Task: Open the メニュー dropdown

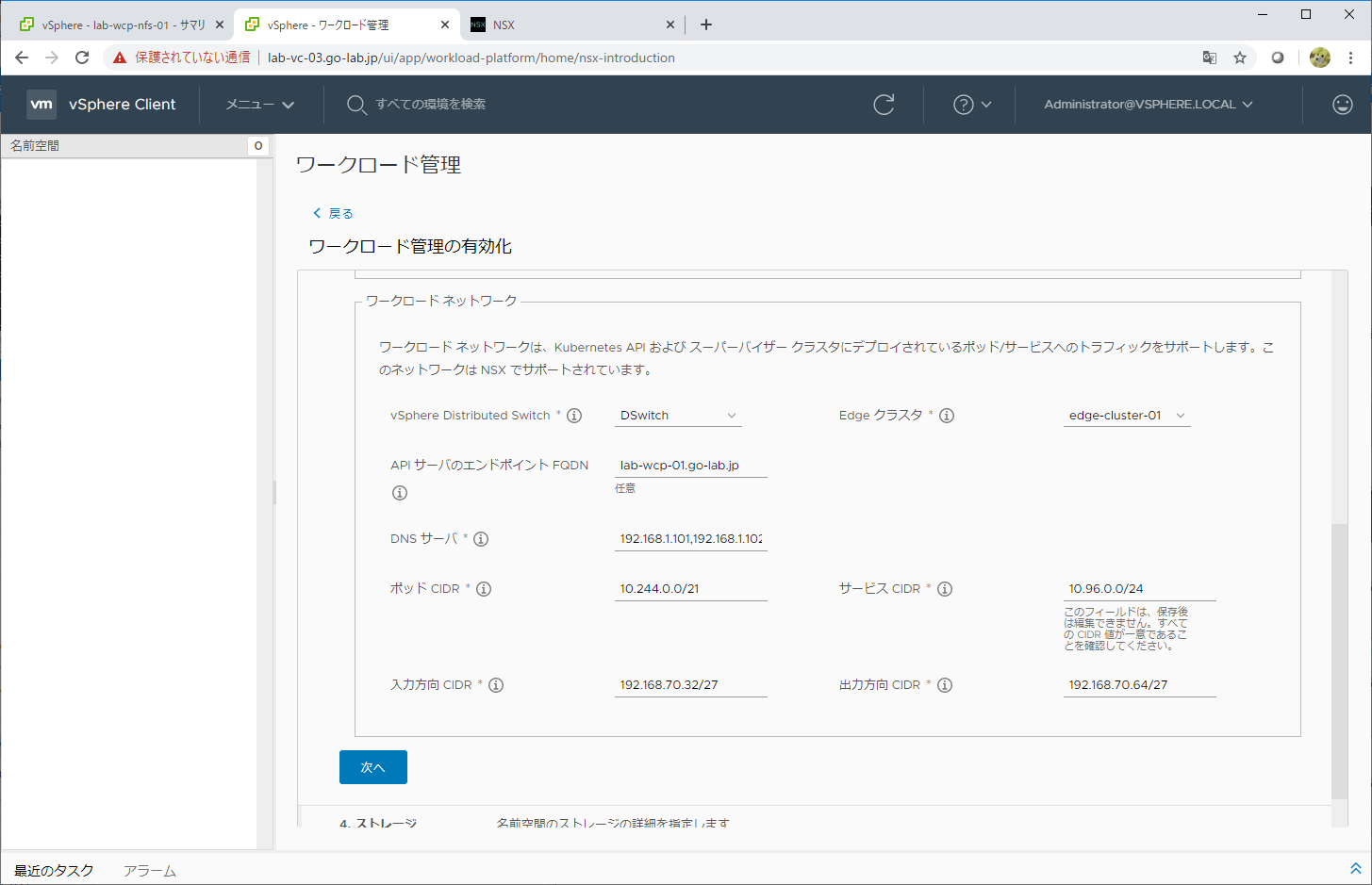Action: [260, 105]
